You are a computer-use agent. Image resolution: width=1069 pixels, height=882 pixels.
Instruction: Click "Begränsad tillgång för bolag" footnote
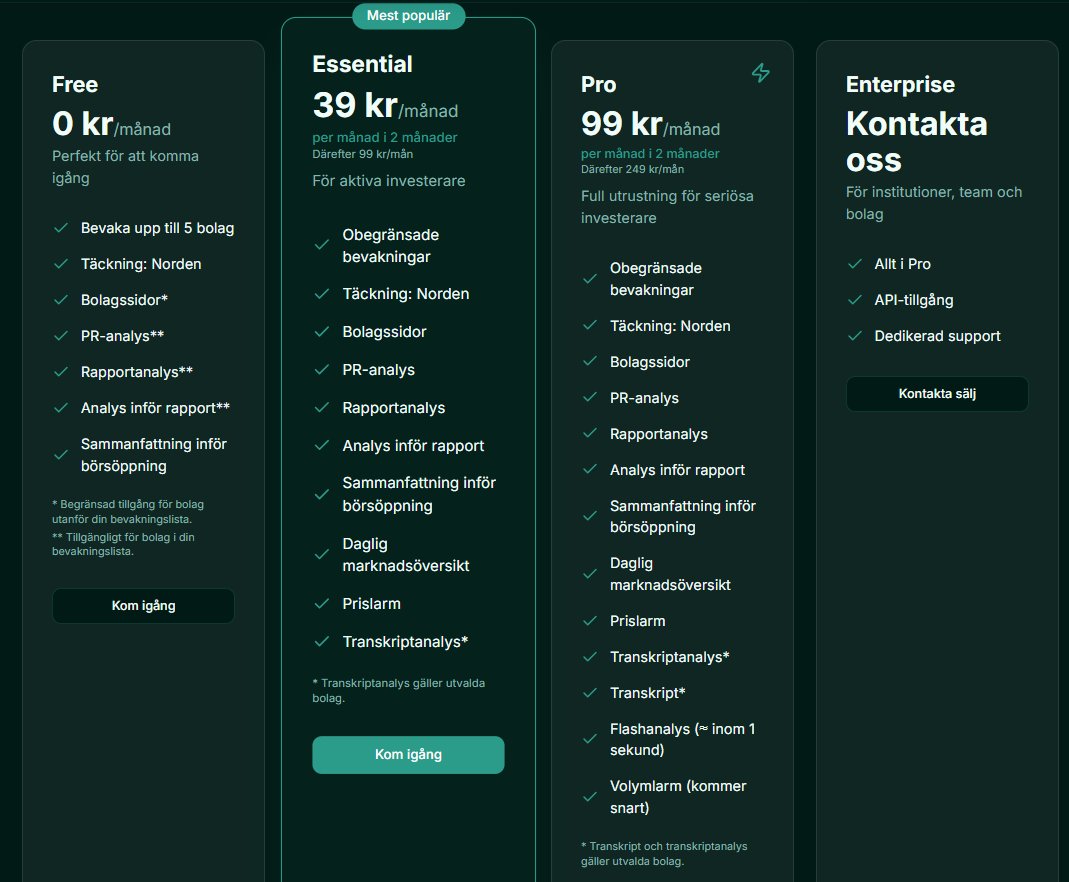click(x=128, y=511)
